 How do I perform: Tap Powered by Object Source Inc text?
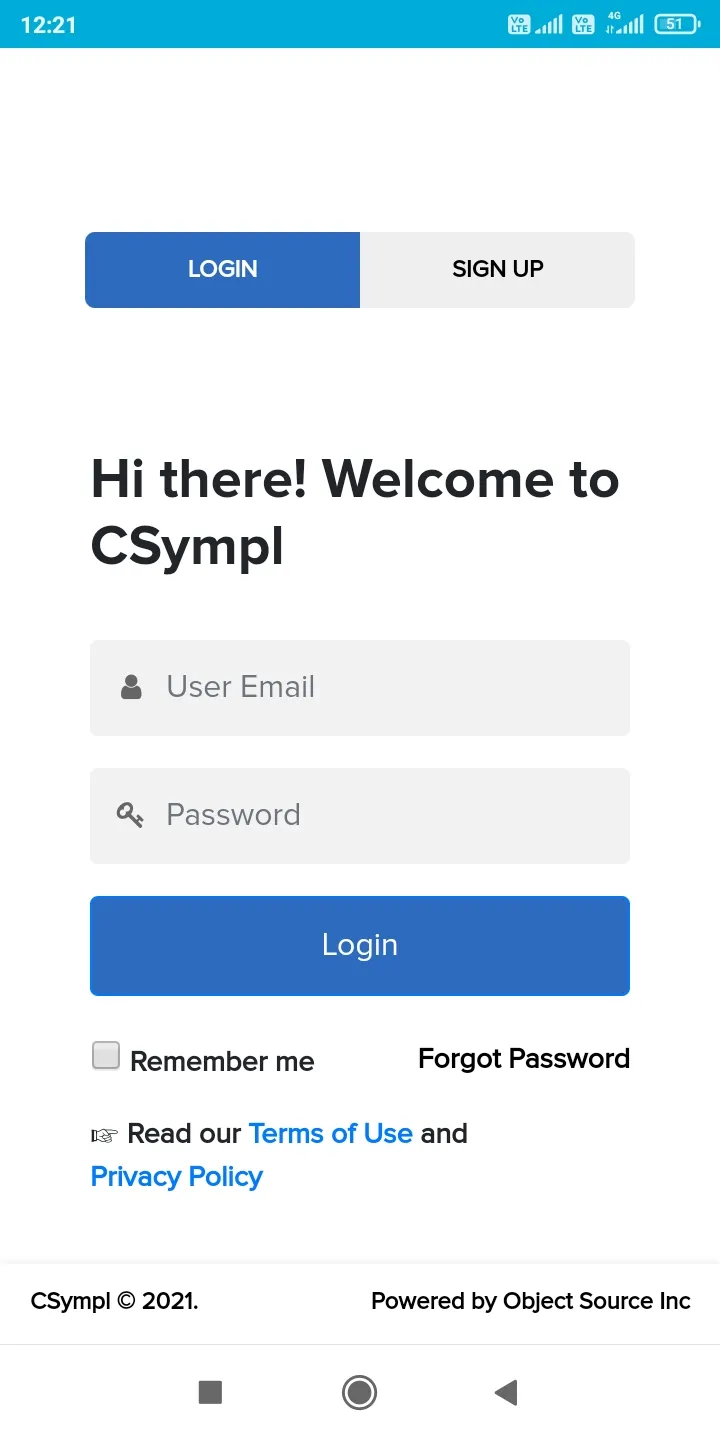(x=530, y=1301)
